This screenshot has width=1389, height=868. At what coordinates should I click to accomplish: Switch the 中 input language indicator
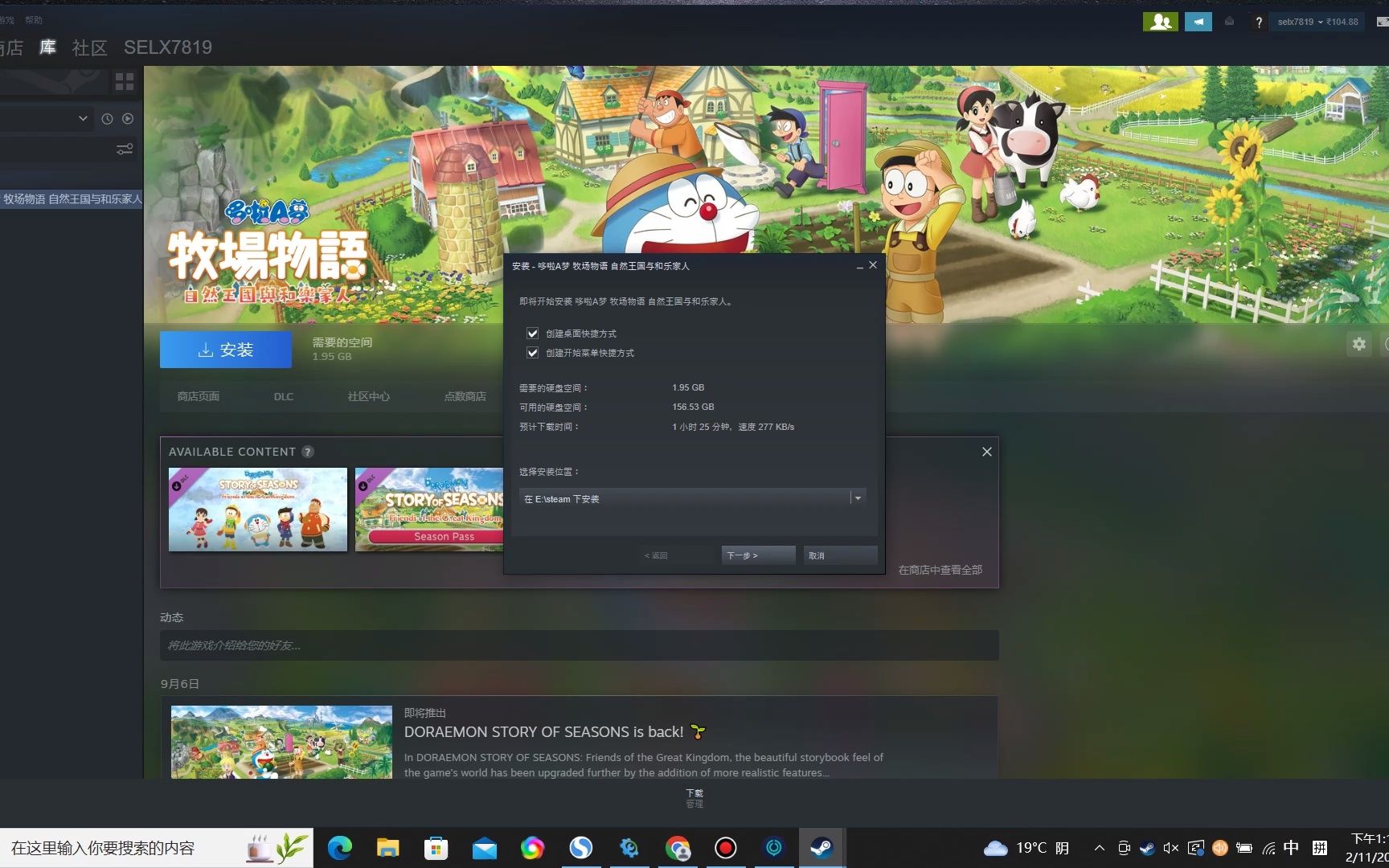(1292, 848)
